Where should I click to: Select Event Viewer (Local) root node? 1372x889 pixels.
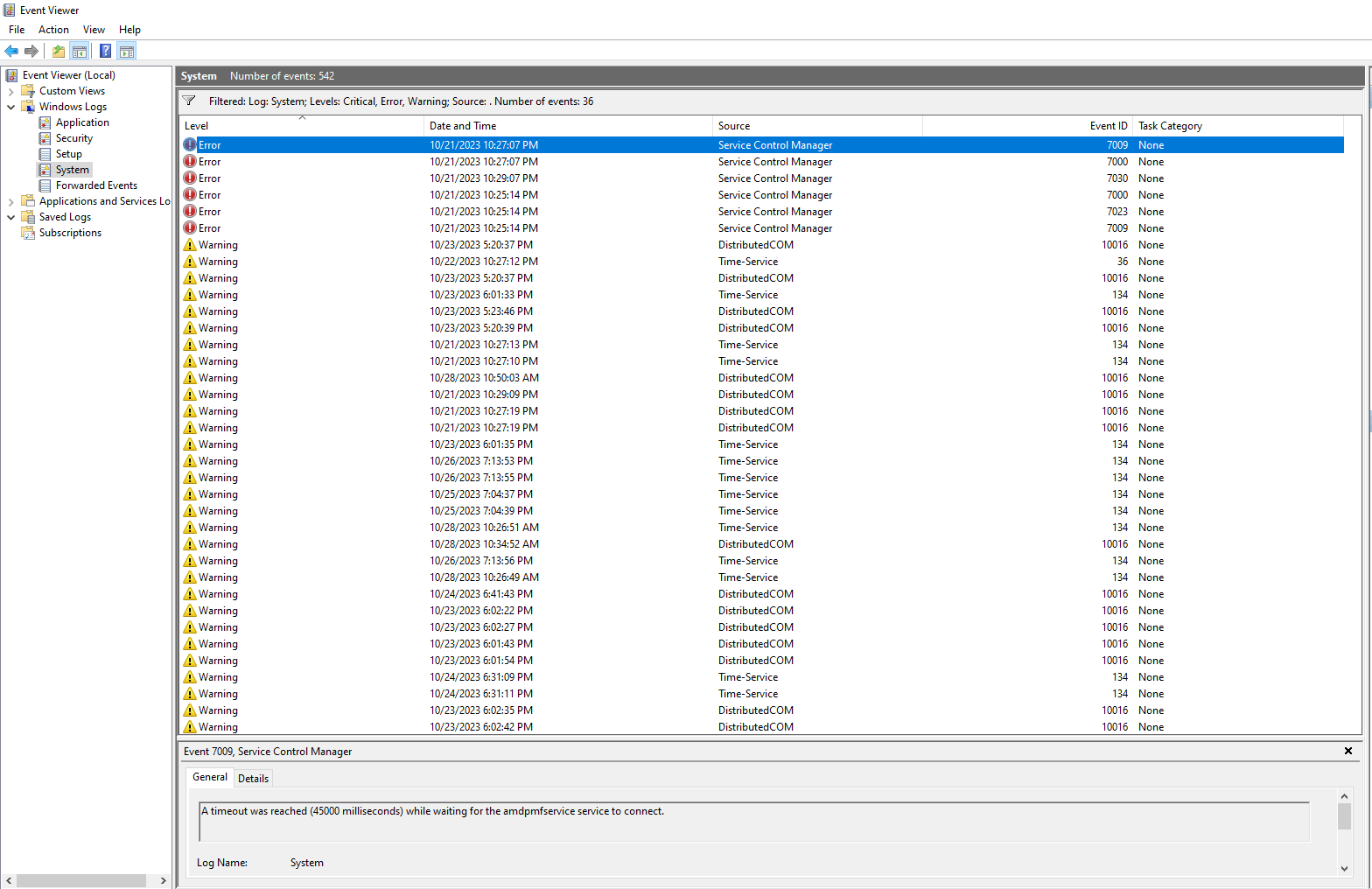tap(68, 75)
